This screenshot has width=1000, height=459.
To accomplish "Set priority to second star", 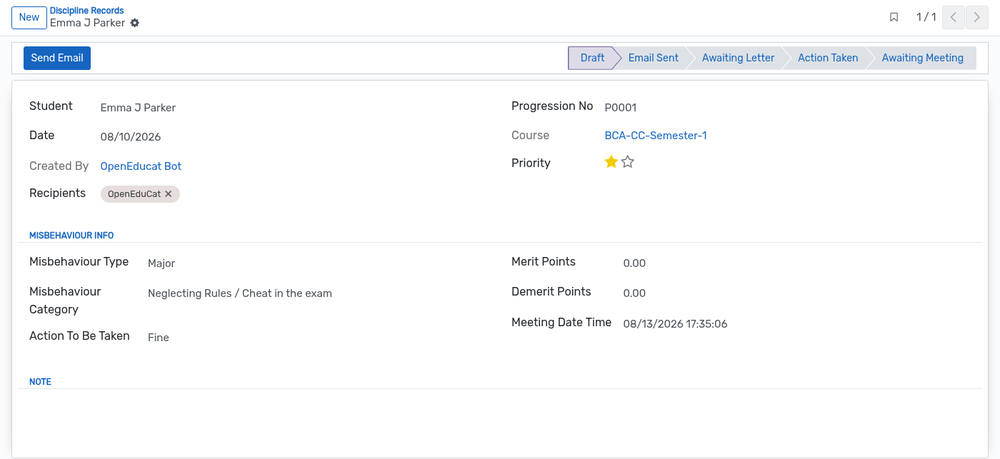I will 628,163.
